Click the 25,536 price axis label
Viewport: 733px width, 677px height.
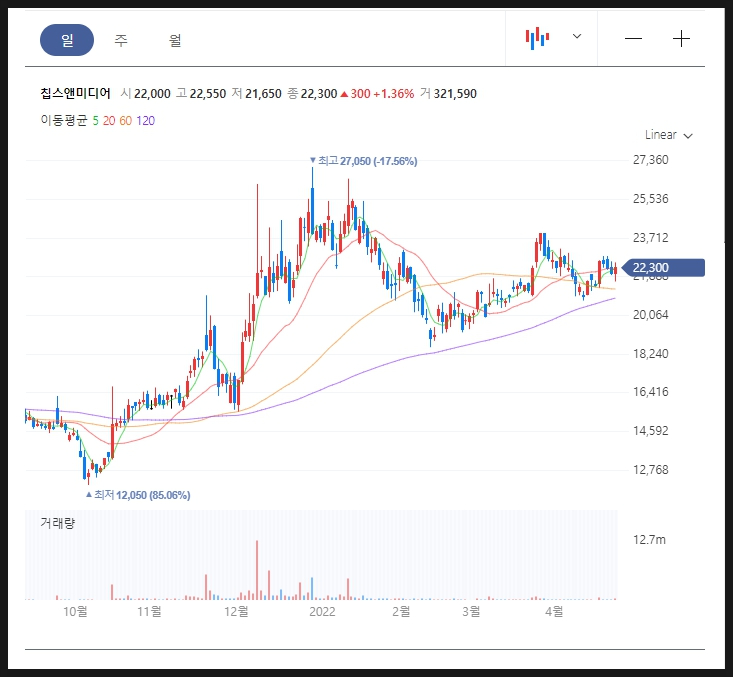[650, 199]
